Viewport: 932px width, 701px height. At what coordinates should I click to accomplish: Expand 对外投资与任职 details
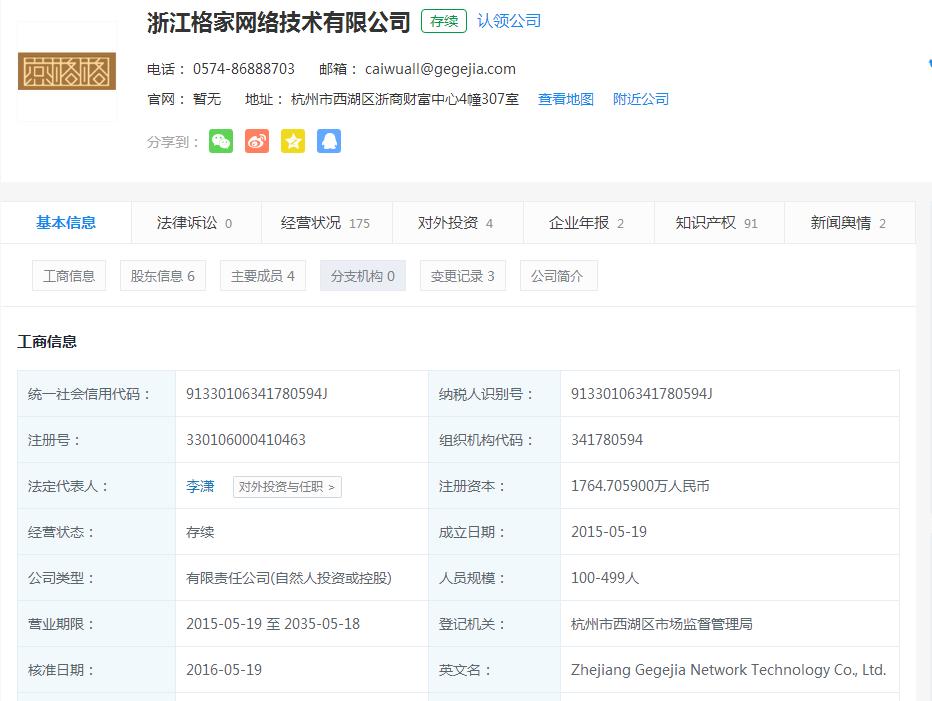click(287, 487)
